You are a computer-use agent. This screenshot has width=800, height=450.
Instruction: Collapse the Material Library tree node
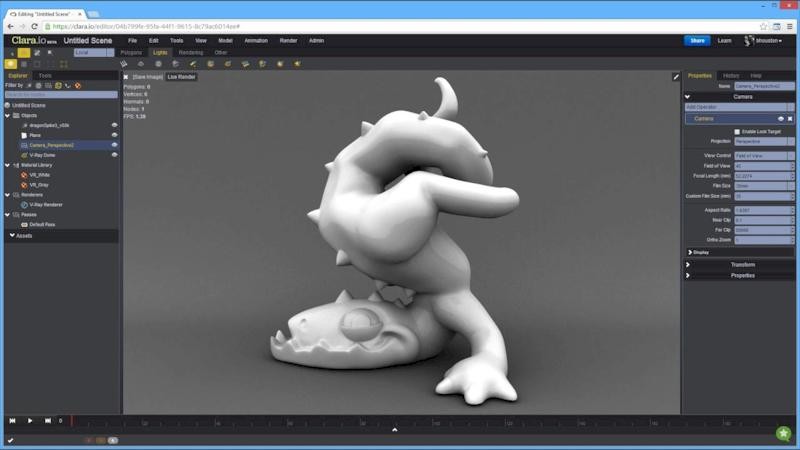tap(7, 165)
